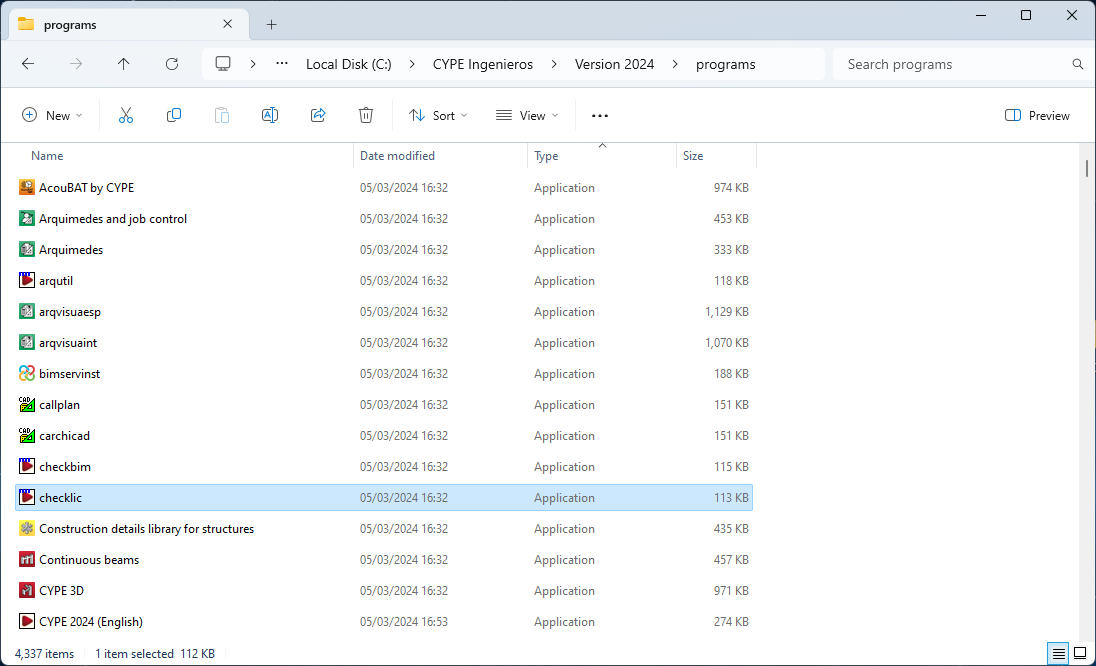The height and width of the screenshot is (666, 1096).
Task: Click the AcouBAT by CYPE application icon
Action: pos(27,187)
